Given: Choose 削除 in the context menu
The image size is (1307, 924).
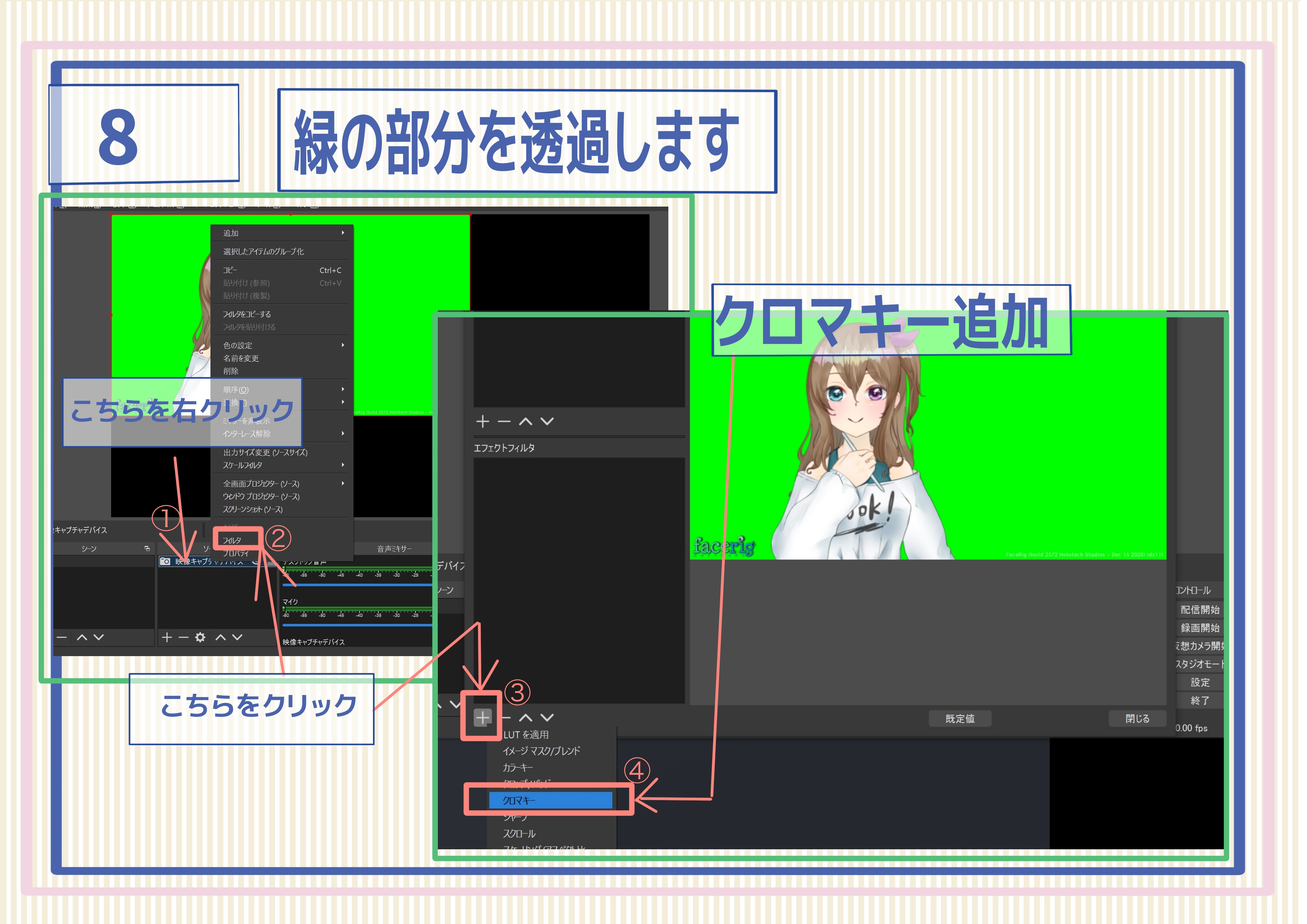Looking at the screenshot, I should (231, 371).
